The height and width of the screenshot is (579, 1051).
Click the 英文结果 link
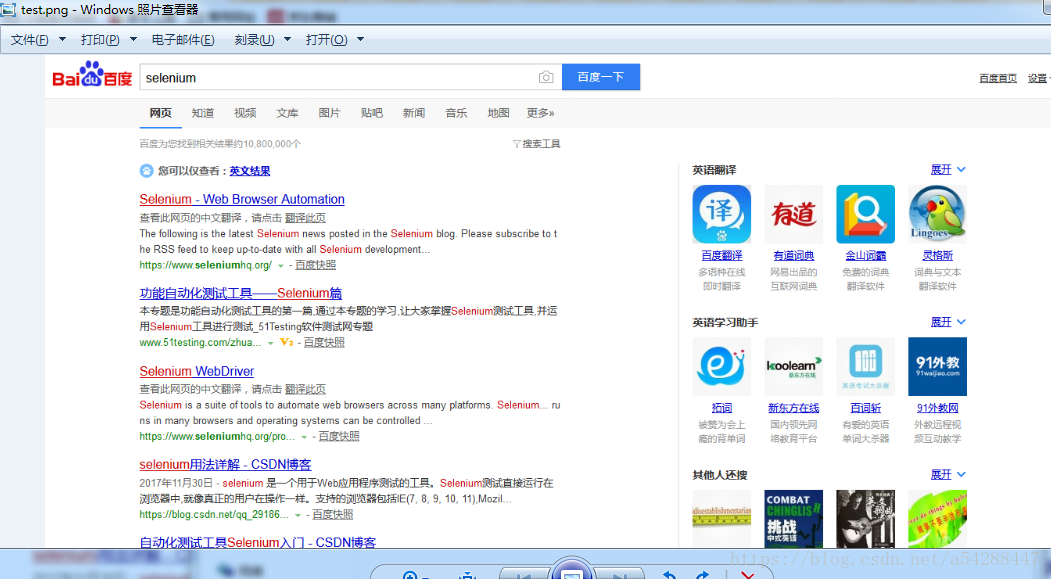click(x=249, y=171)
